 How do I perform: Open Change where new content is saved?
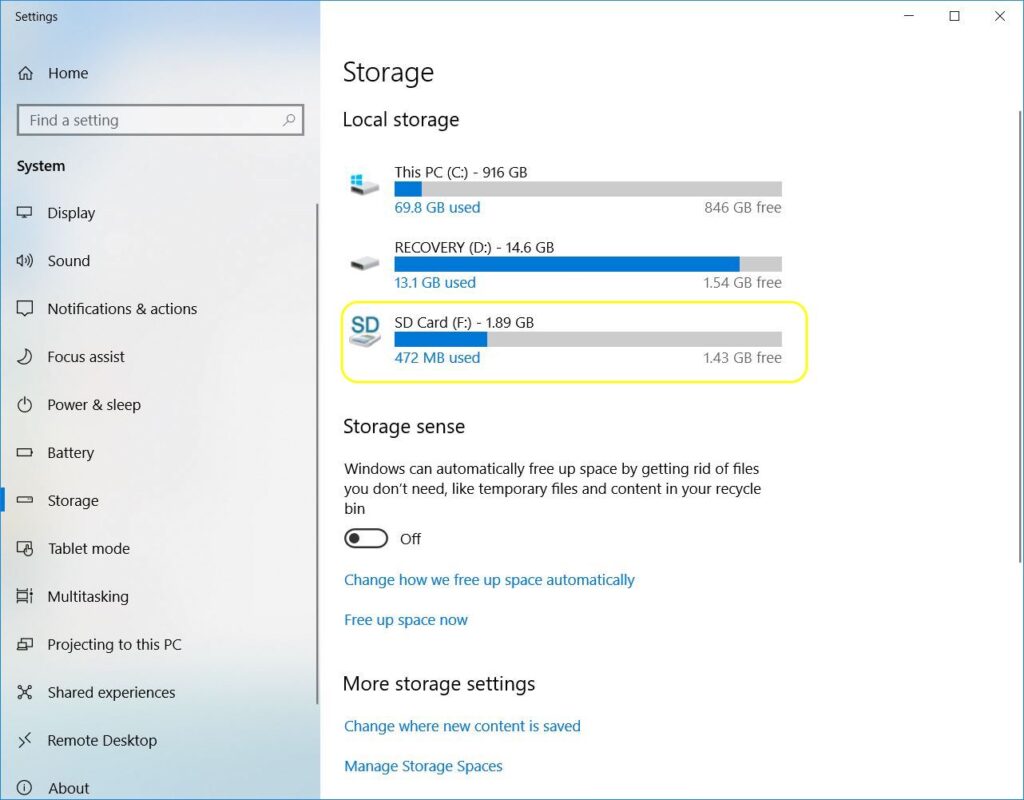462,726
